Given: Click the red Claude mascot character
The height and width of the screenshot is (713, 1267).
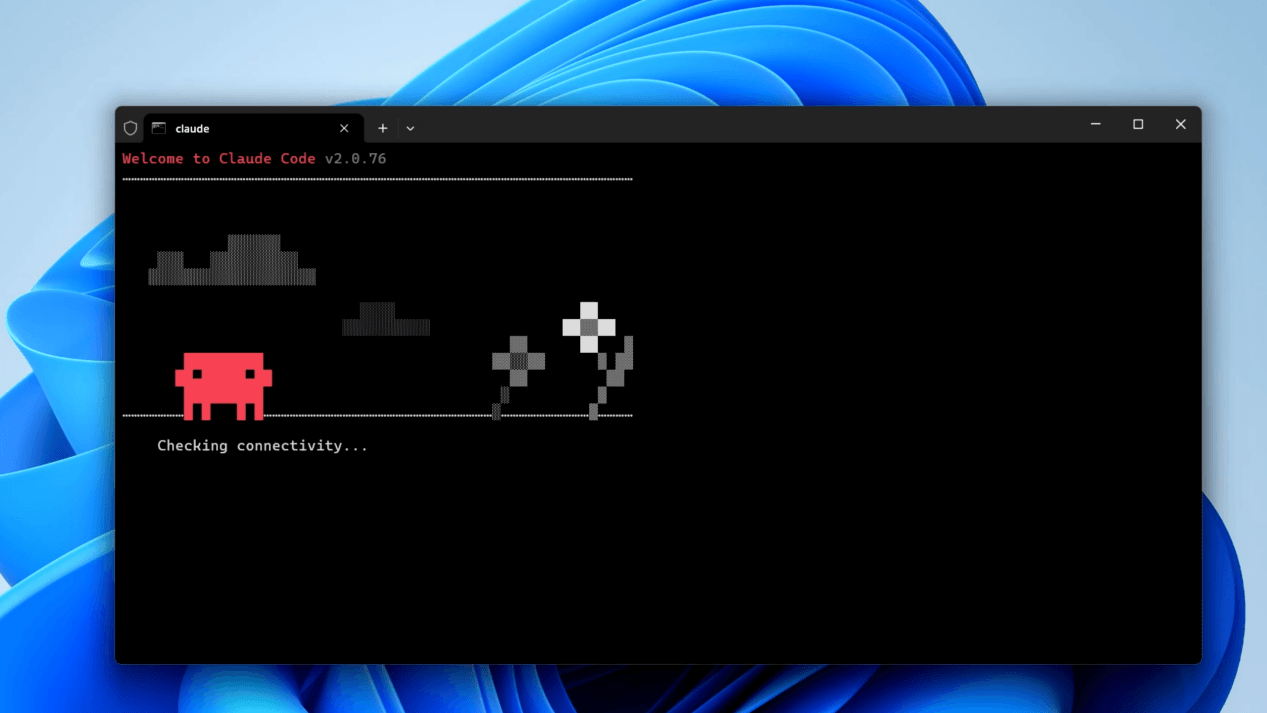Looking at the screenshot, I should [223, 384].
